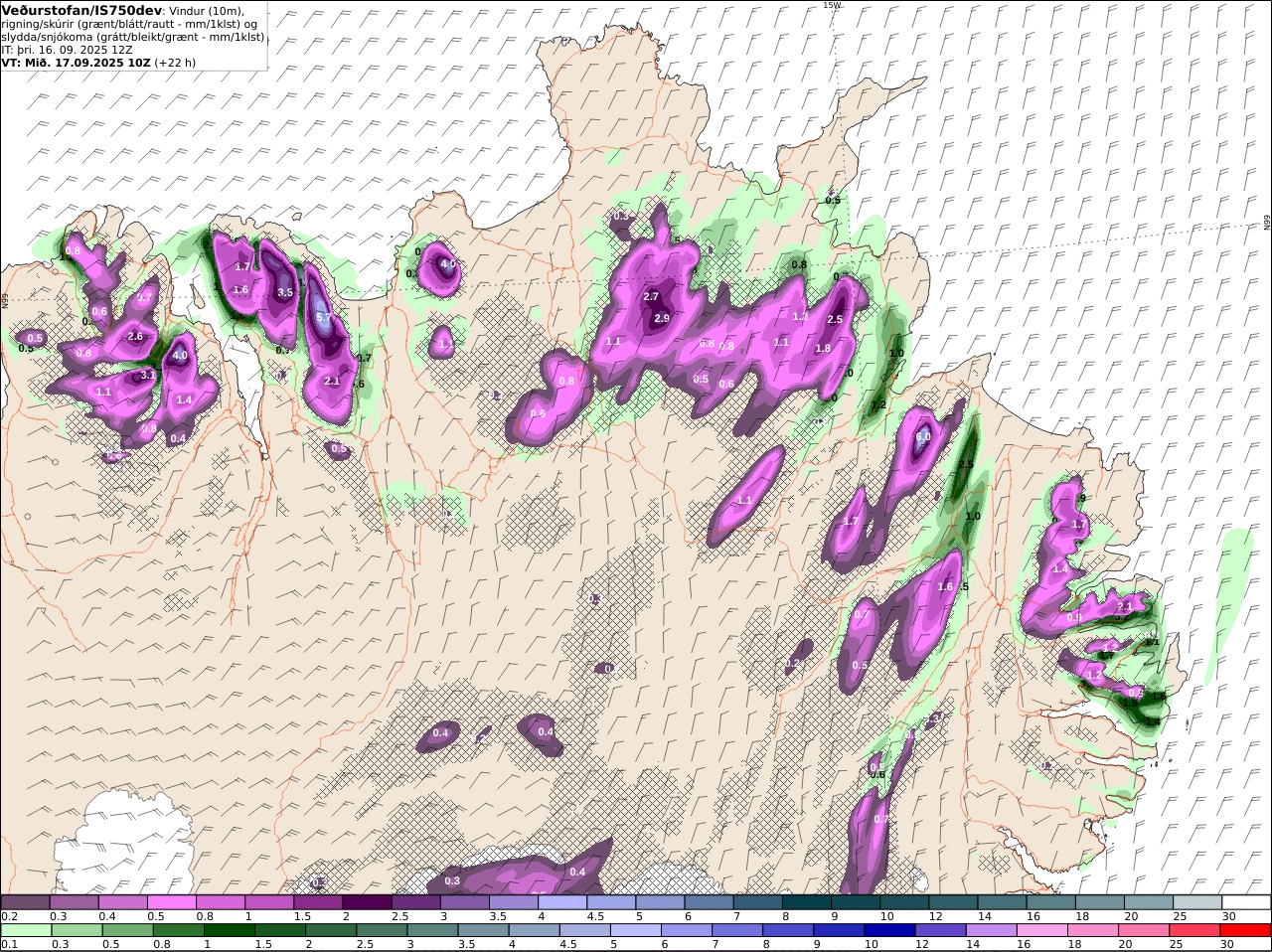This screenshot has height=952, width=1272.
Task: Click the snow legend swatch between 18 and 20
Action: tap(1099, 901)
